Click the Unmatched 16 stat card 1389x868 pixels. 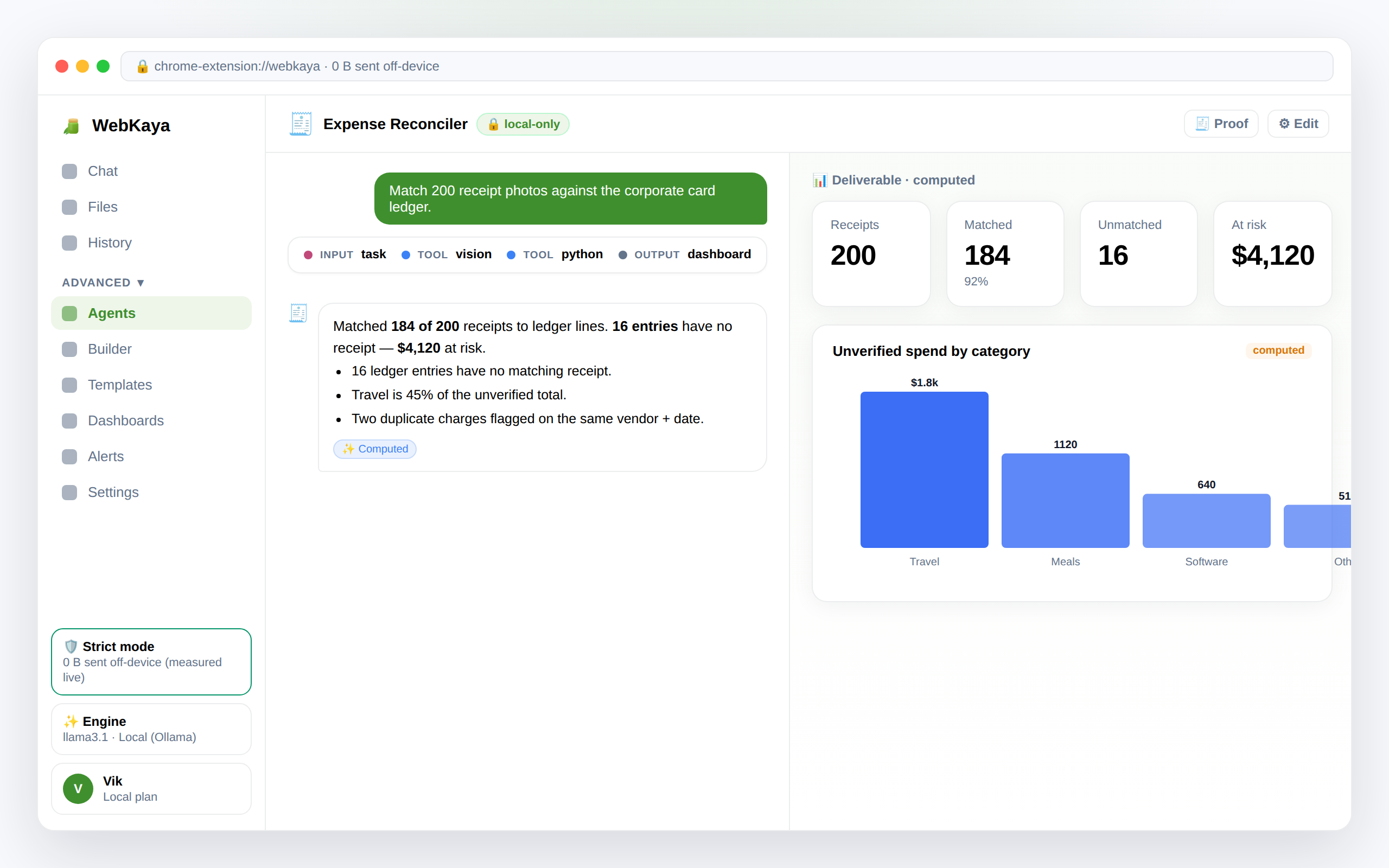pyautogui.click(x=1139, y=254)
